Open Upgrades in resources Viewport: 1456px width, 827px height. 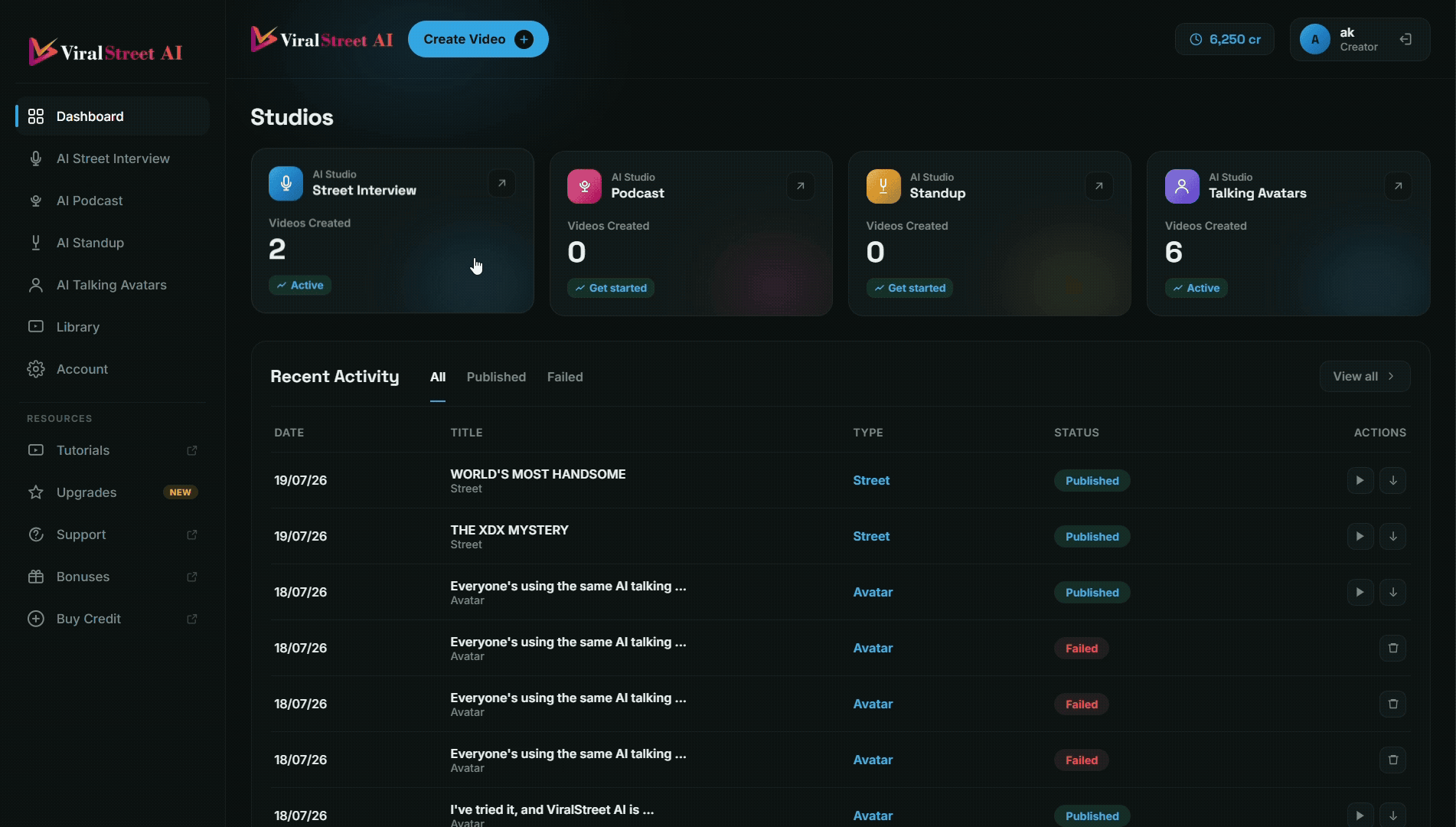112,492
